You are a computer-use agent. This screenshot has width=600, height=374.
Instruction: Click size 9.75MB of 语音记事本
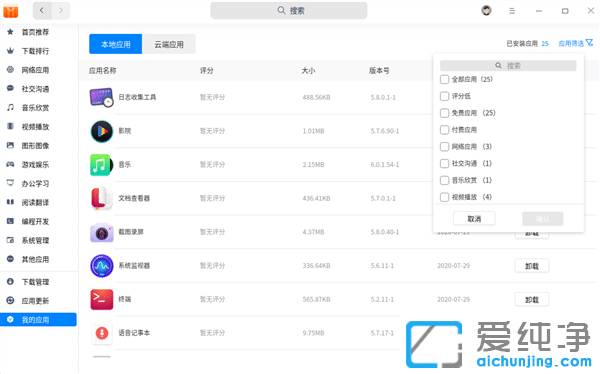pos(313,333)
